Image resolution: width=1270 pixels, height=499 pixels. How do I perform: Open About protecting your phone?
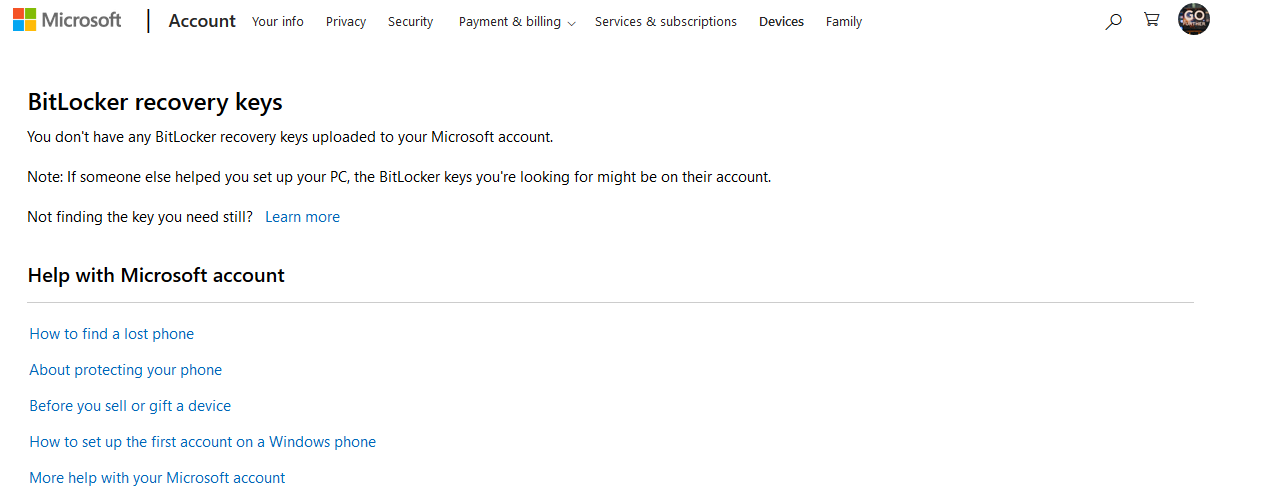(126, 370)
